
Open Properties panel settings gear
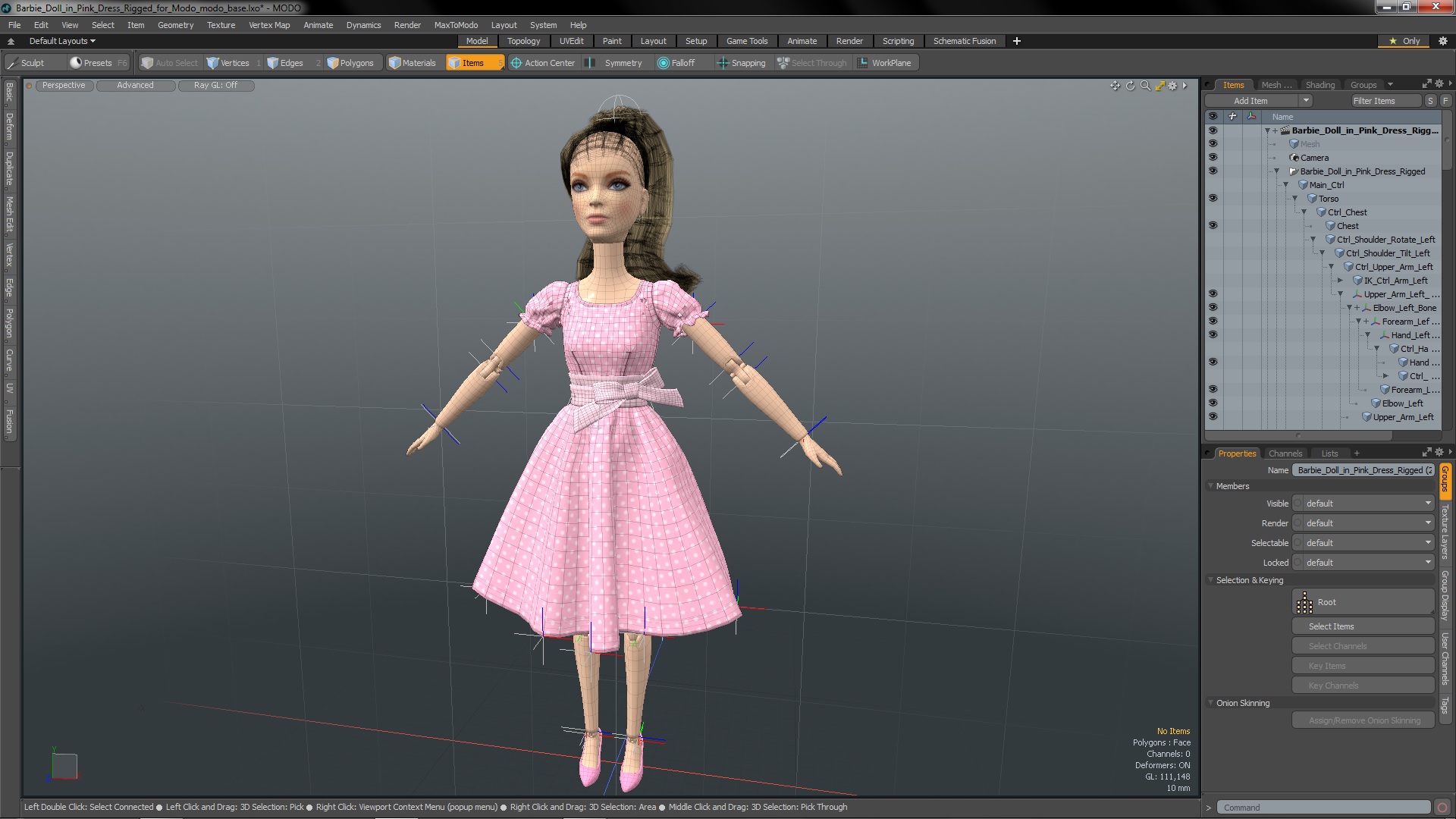click(x=1439, y=453)
